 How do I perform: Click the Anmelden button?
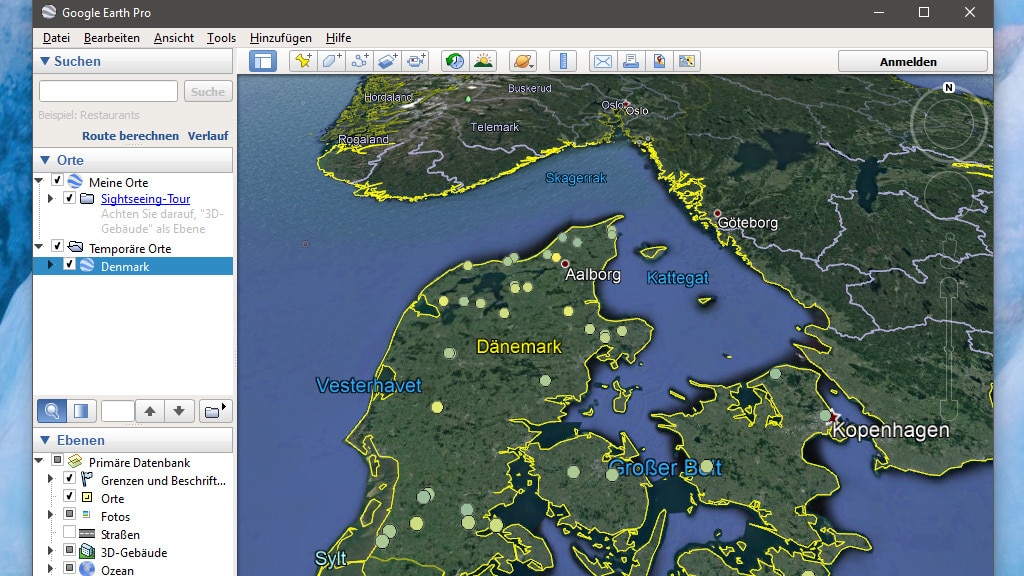(x=911, y=61)
